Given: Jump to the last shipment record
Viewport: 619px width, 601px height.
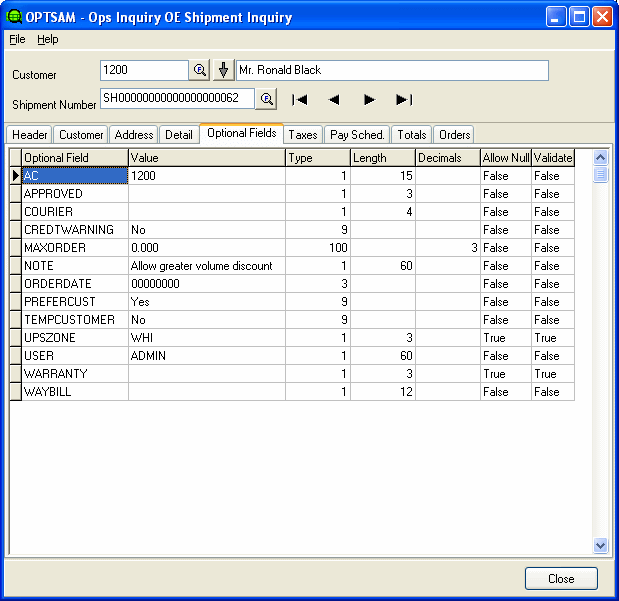Looking at the screenshot, I should pos(404,99).
